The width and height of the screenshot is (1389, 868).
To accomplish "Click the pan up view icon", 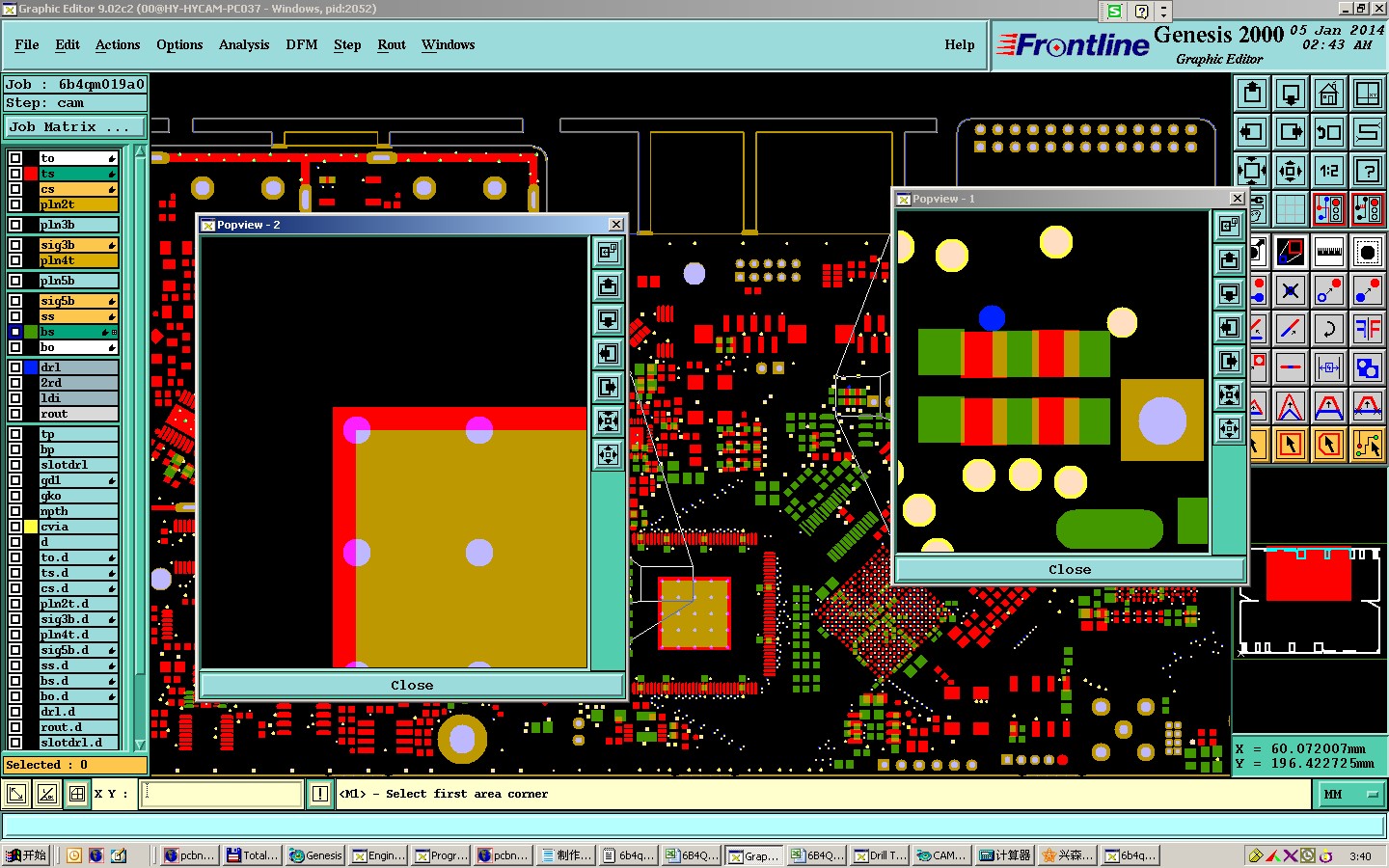I will 1252,94.
